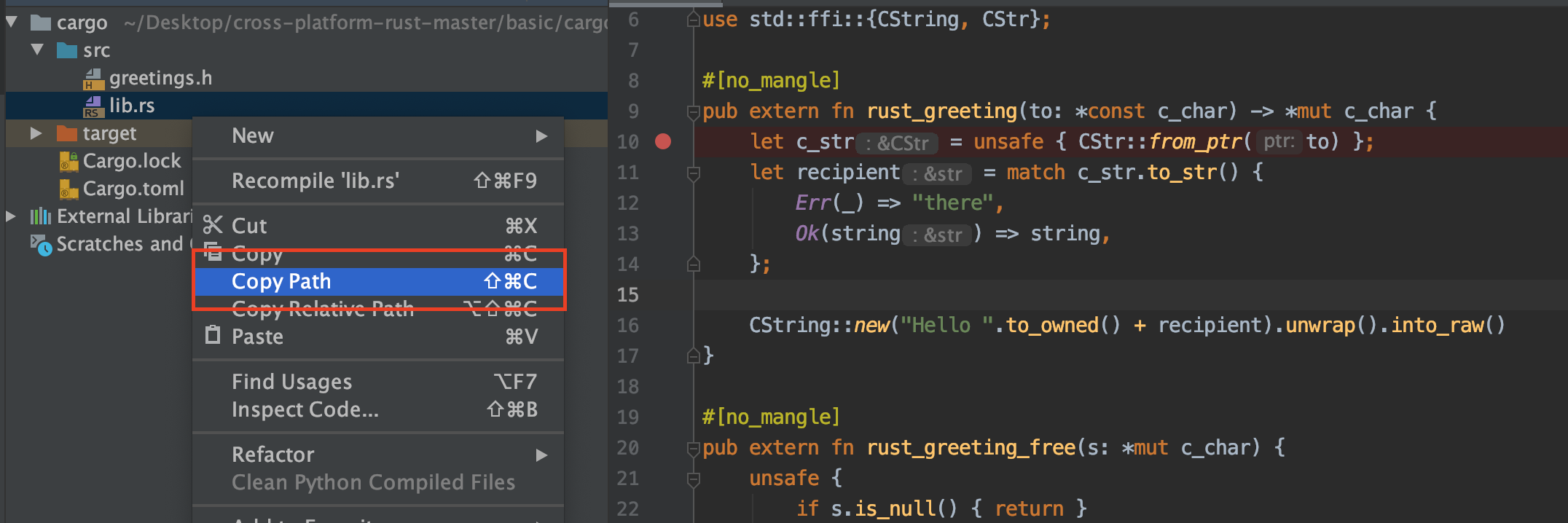Click the into_raw() call on line 16

1448,325
